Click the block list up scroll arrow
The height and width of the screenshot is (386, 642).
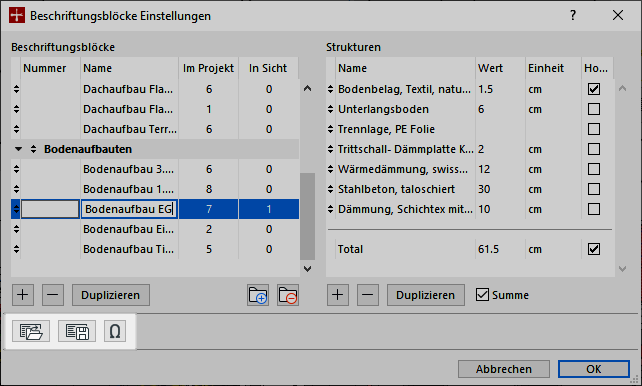pos(307,88)
